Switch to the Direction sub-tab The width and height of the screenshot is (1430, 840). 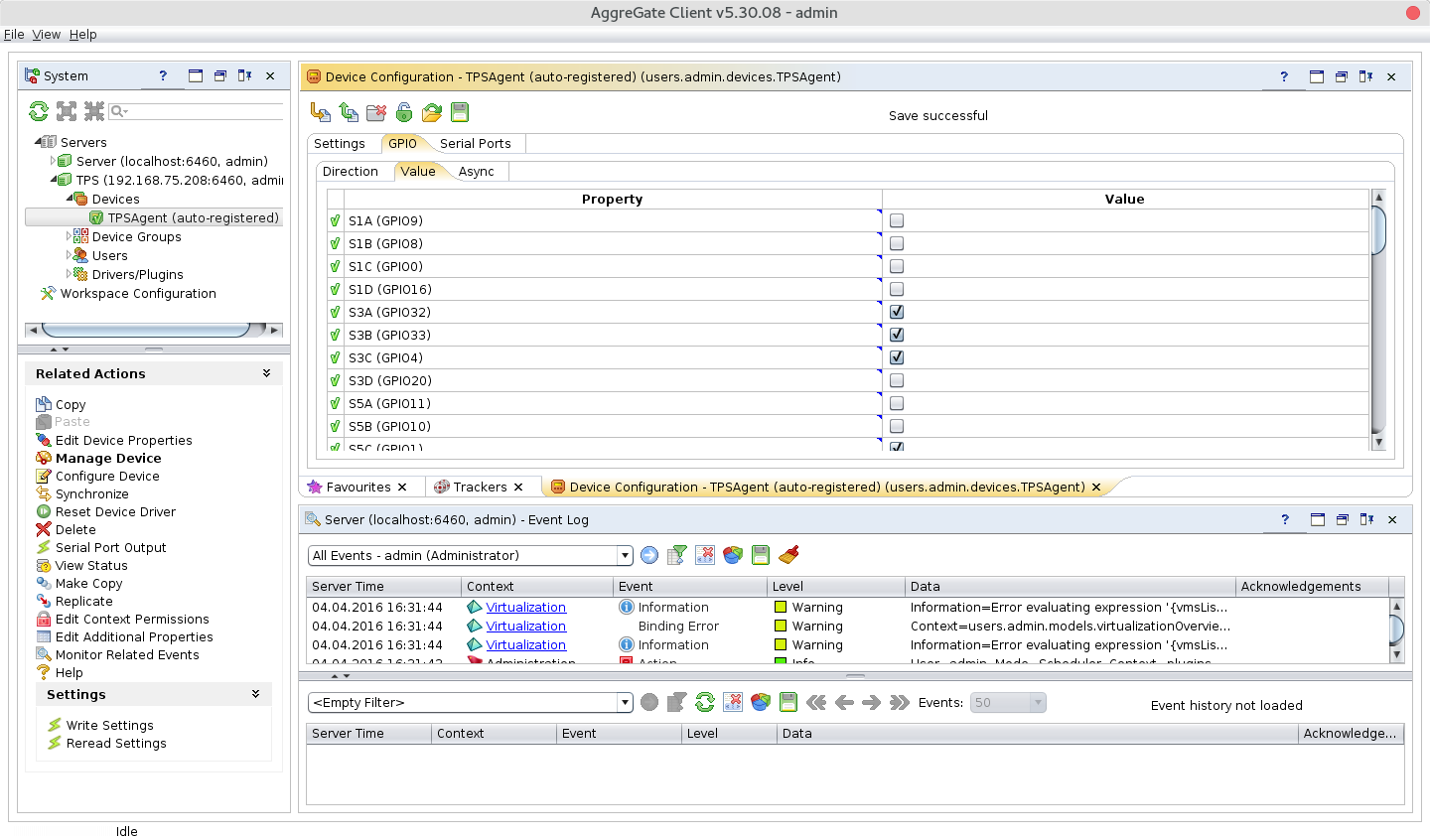[x=351, y=172]
